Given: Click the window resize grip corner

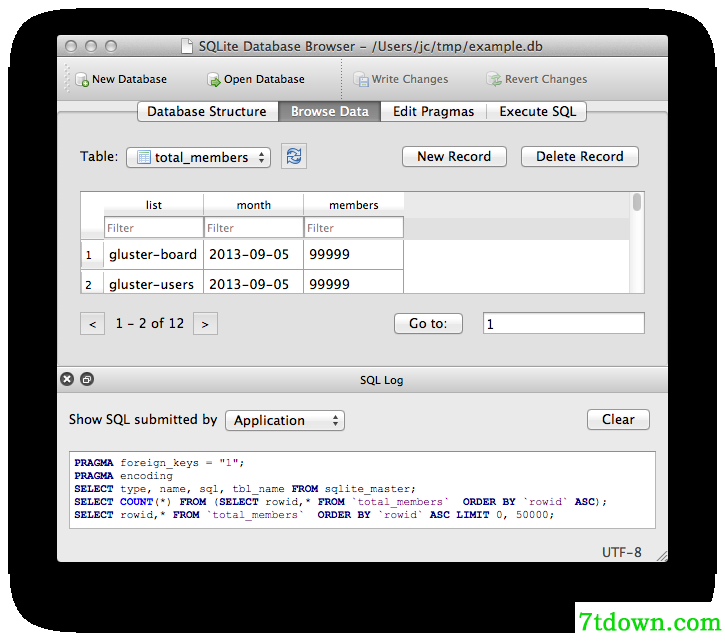Looking at the screenshot, I should pos(662,556).
